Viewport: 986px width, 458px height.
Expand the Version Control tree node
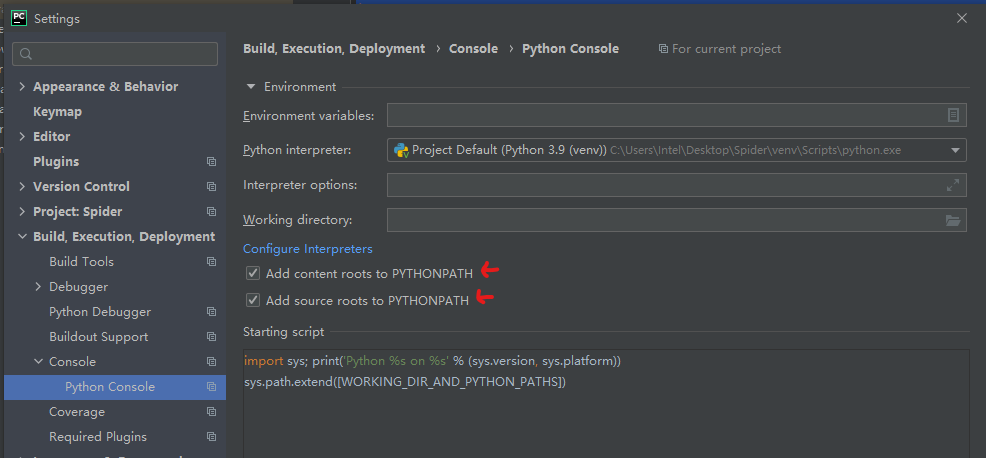[x=22, y=186]
